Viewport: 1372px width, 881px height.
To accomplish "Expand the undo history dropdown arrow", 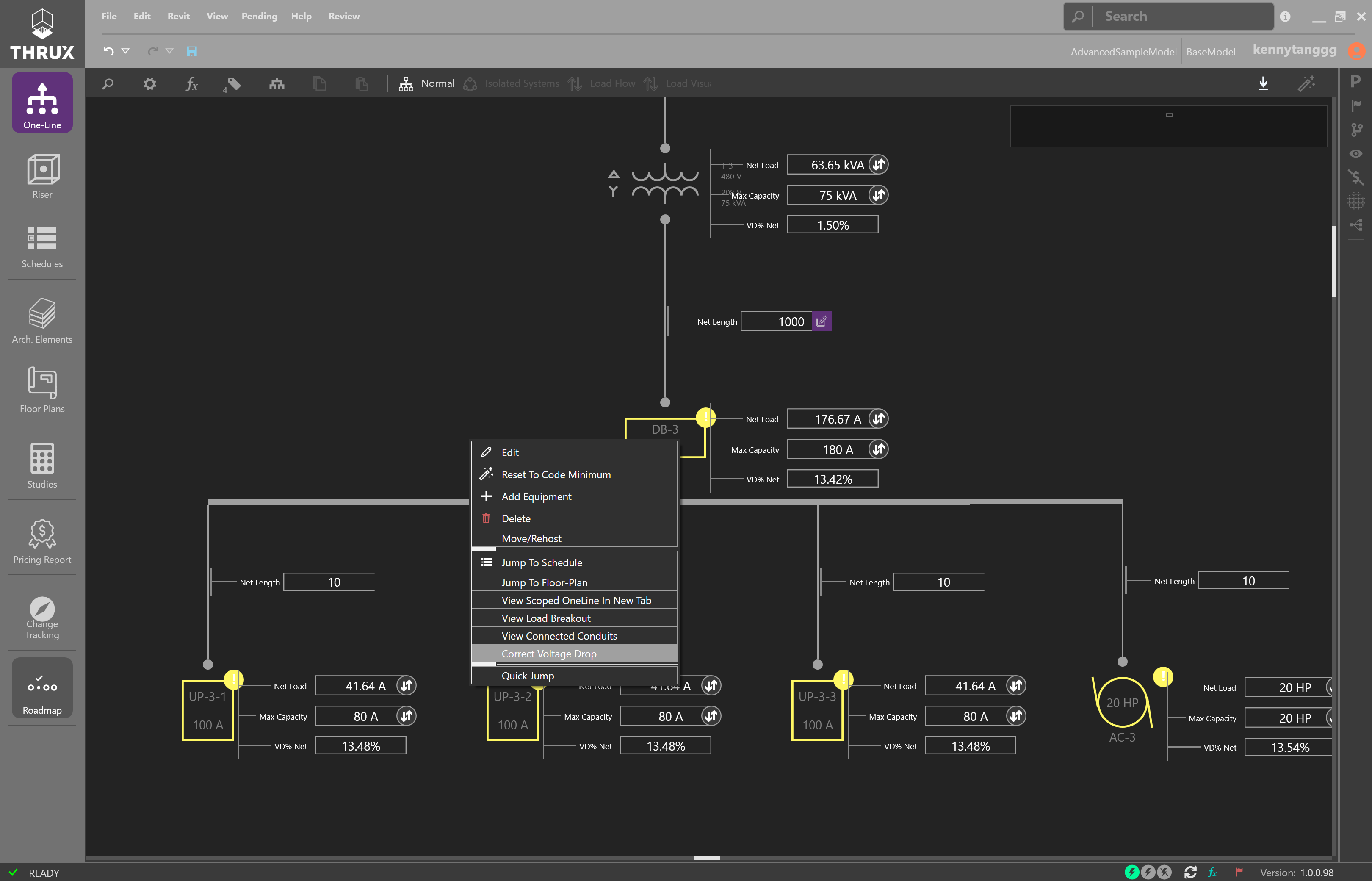I will click(125, 51).
